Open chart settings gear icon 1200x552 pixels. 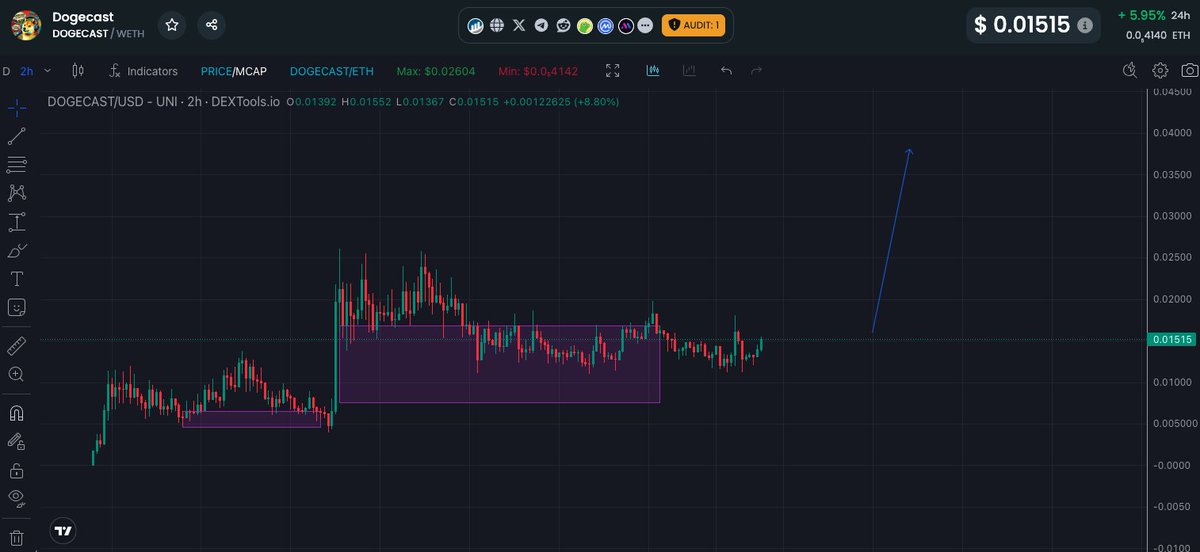point(1160,70)
